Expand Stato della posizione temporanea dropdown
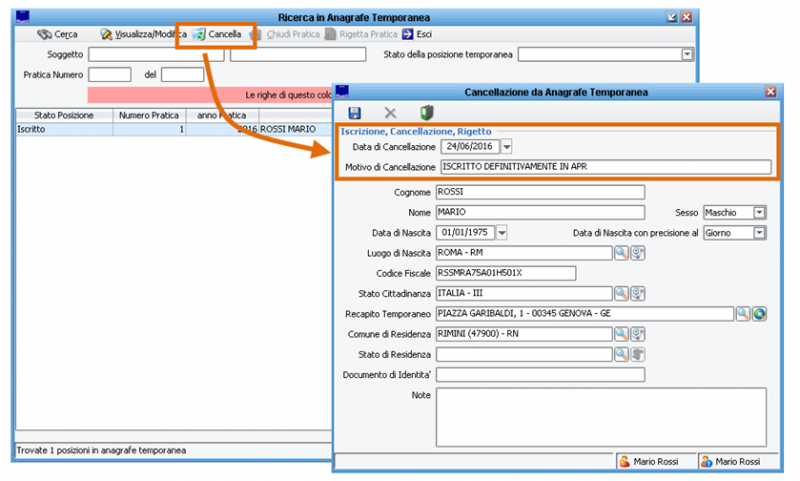This screenshot has height=481, width=800. point(689,54)
